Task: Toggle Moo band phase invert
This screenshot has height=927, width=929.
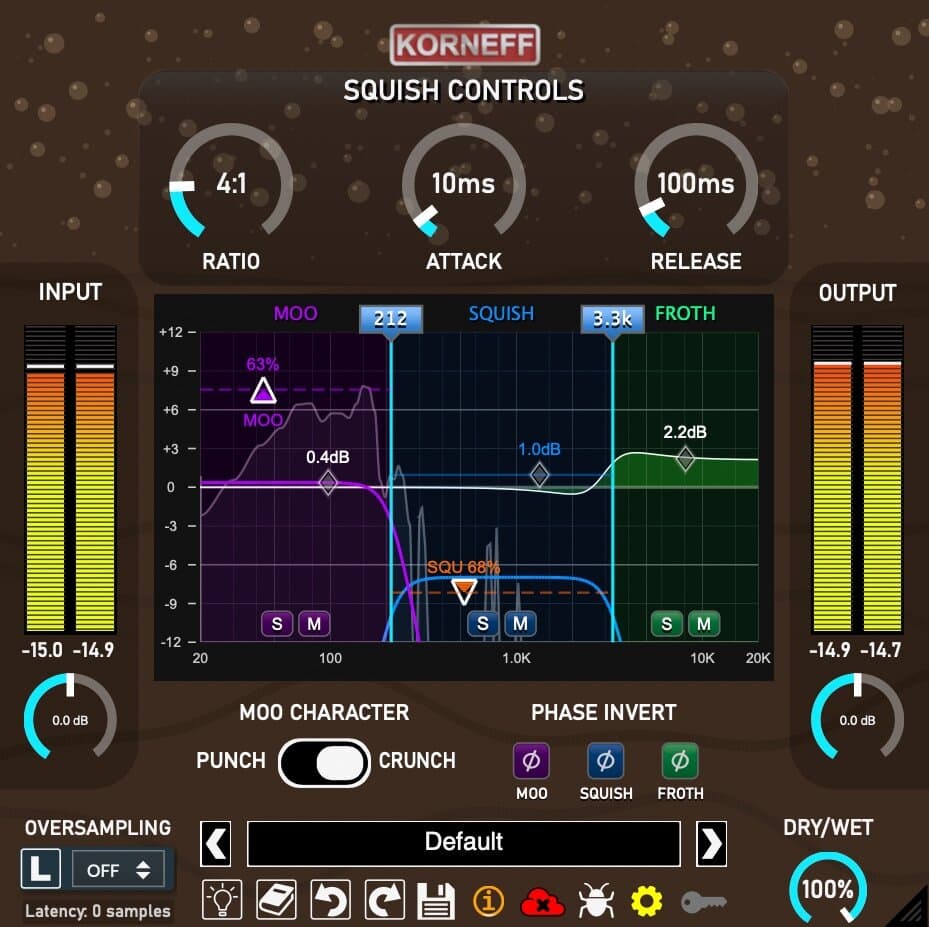Action: (x=531, y=761)
